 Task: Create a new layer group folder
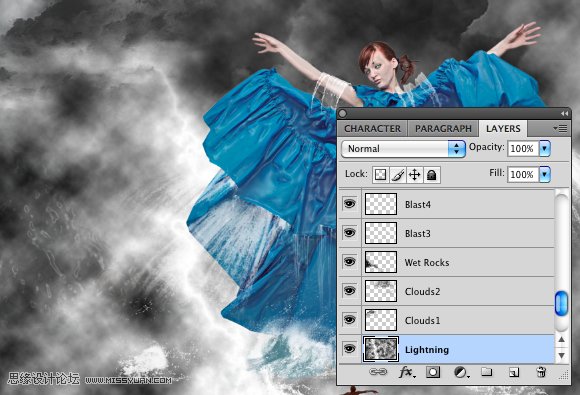tap(486, 372)
